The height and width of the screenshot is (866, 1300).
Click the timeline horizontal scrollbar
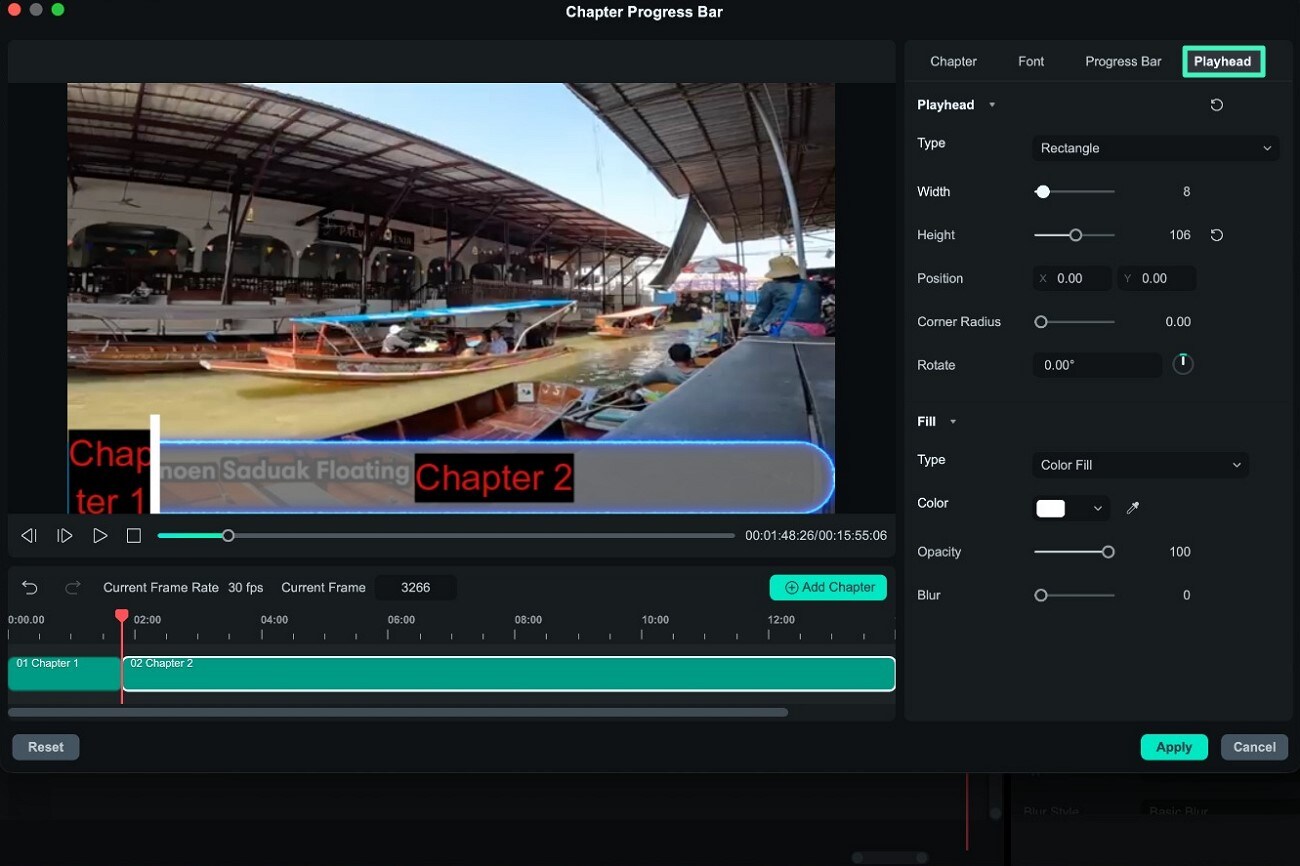[398, 713]
